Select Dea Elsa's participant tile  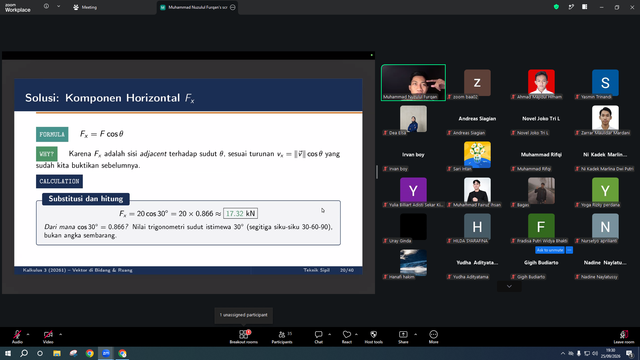[x=413, y=119]
